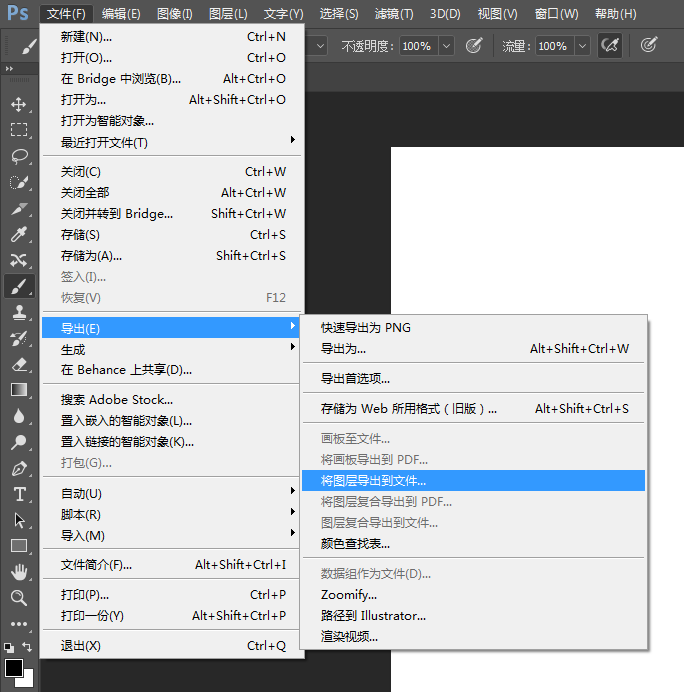Choose New (新建) in File menu
The image size is (684, 692).
[173, 37]
